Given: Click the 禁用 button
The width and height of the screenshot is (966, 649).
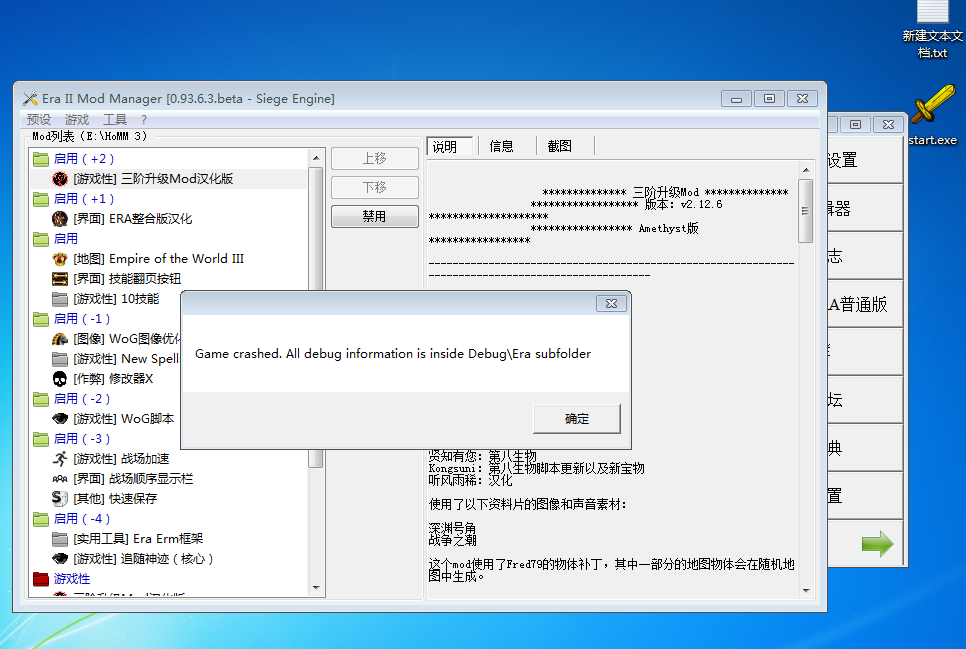Looking at the screenshot, I should pos(375,216).
